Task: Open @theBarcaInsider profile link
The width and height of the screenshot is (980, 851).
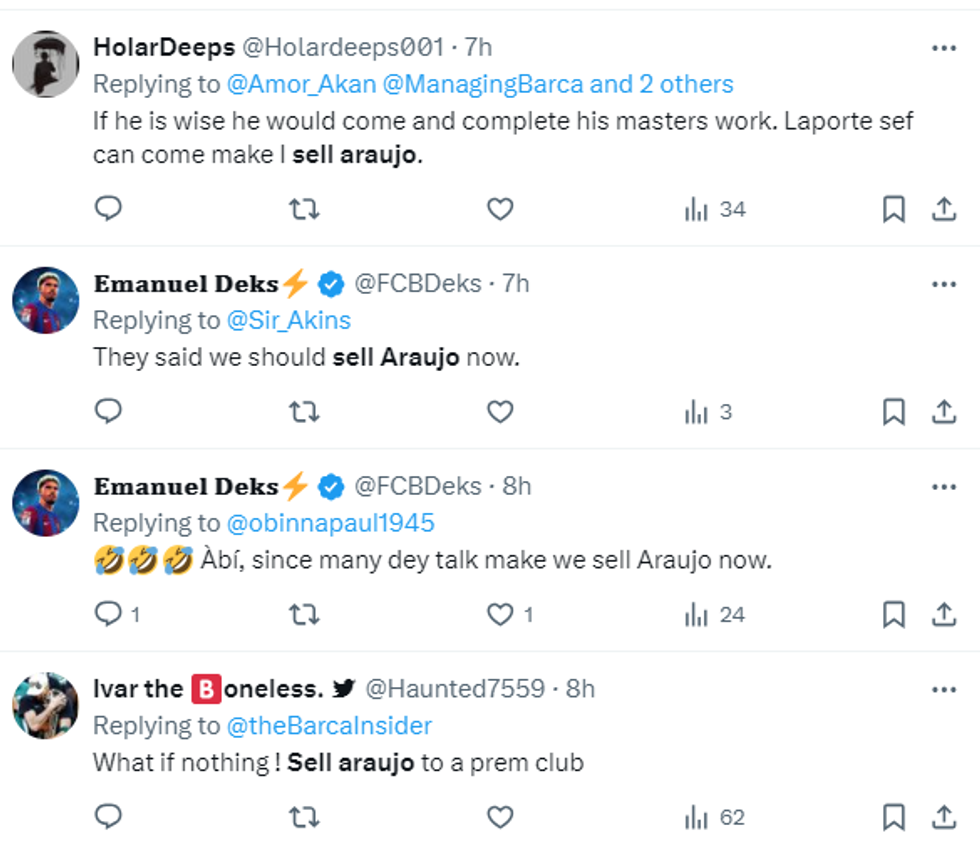Action: coord(329,725)
